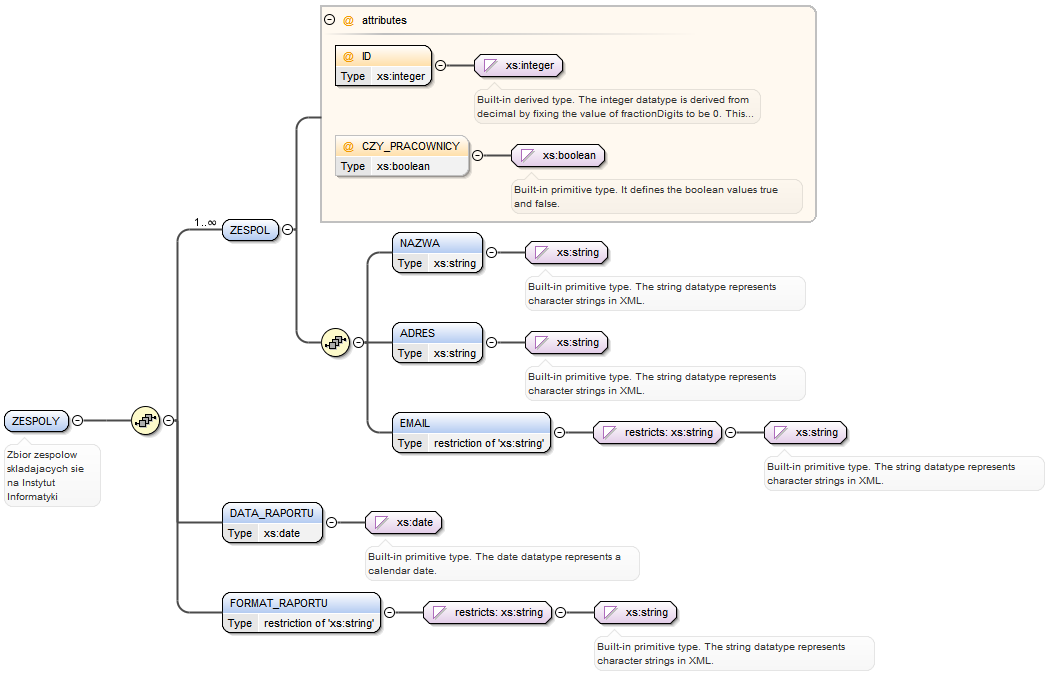
Task: Select xs:string type of ADRES
Action: 567,342
